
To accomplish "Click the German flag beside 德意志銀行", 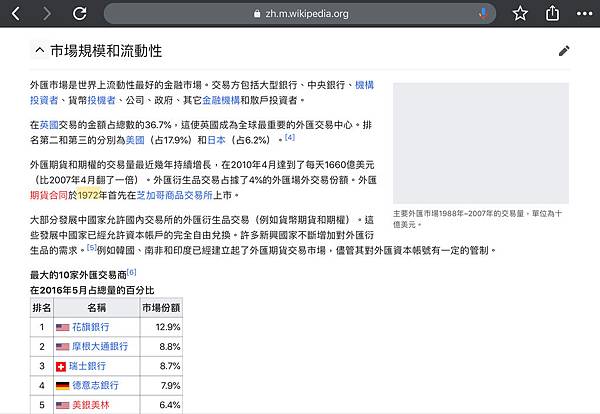I will coord(62,386).
